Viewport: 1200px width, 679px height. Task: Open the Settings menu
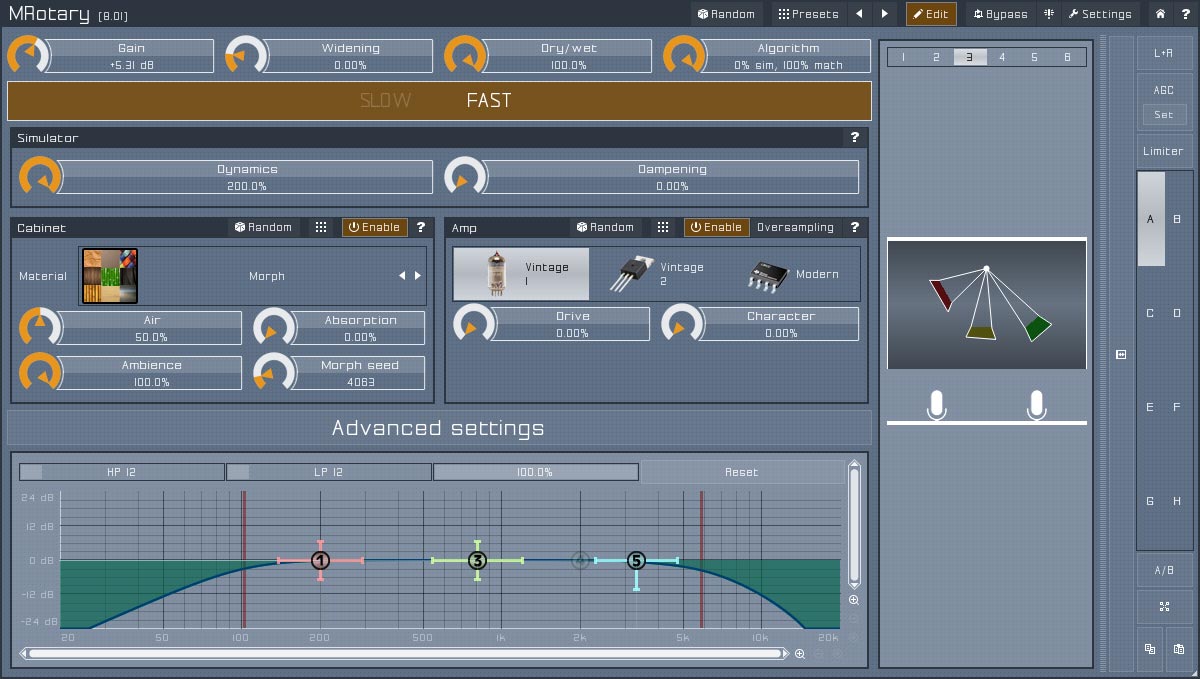pos(1100,14)
